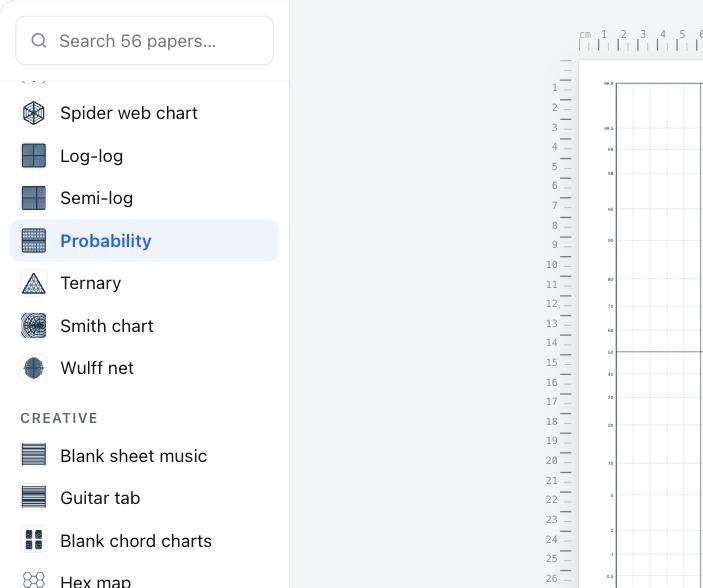This screenshot has height=588, width=703.
Task: Open the Smith chart entry
Action: 144,326
